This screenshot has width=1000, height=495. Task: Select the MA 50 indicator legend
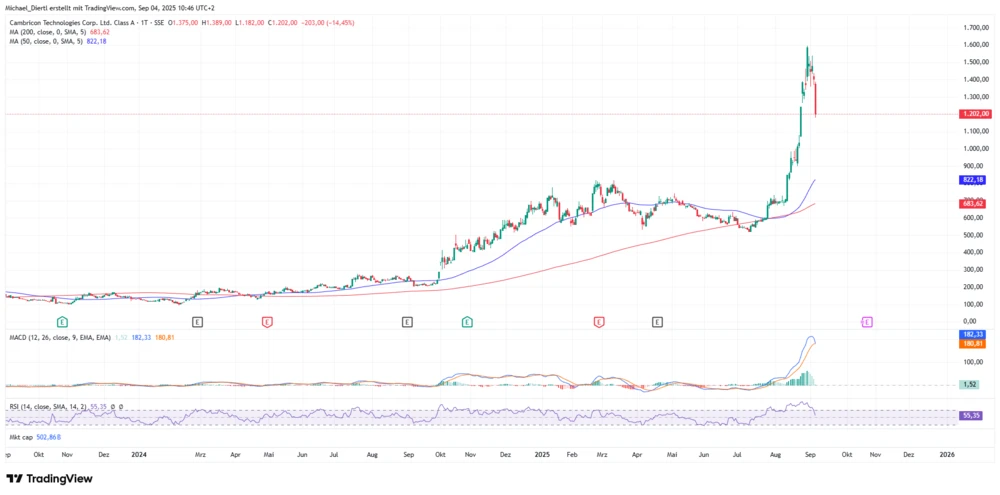[x=38, y=42]
